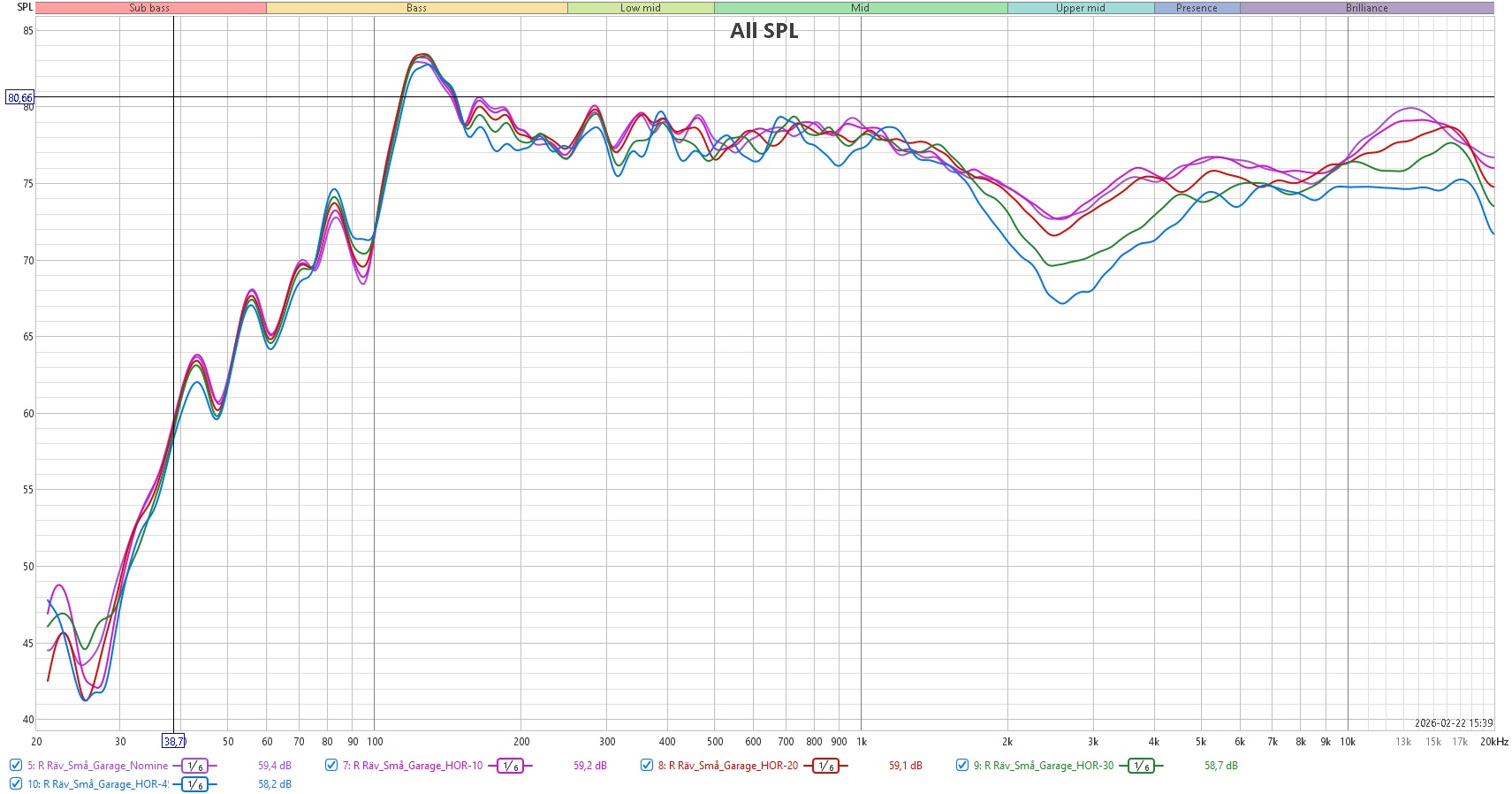Click the red 1/6 smoothing icon for HOR-20
The width and height of the screenshot is (1512, 794).
tap(825, 766)
